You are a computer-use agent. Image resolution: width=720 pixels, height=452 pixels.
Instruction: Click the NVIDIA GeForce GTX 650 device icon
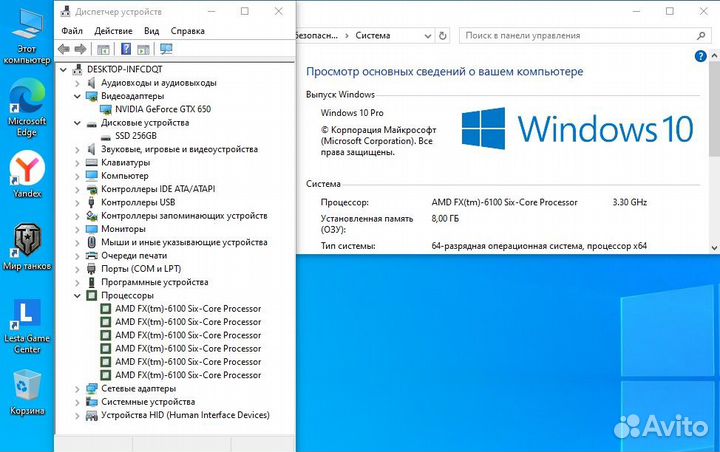[x=106, y=109]
